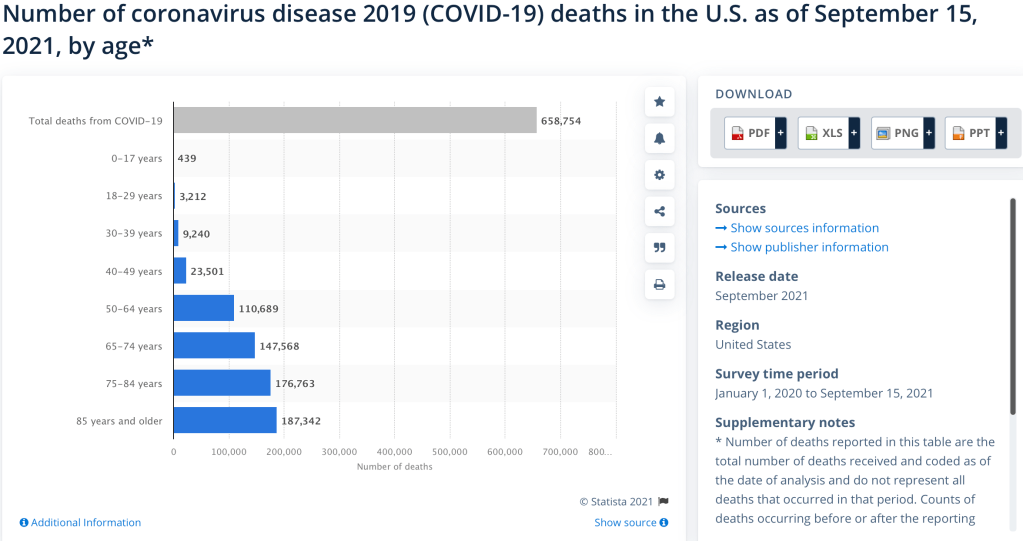Download chart as PNG
The height and width of the screenshot is (541, 1023).
tap(897, 133)
